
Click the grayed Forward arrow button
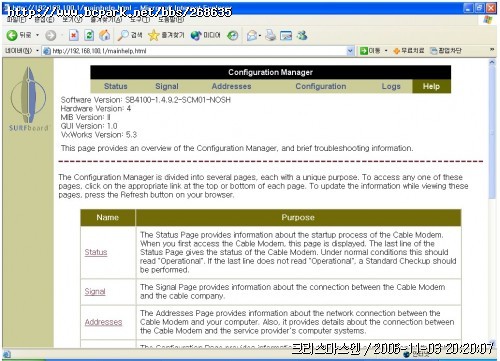click(51, 35)
